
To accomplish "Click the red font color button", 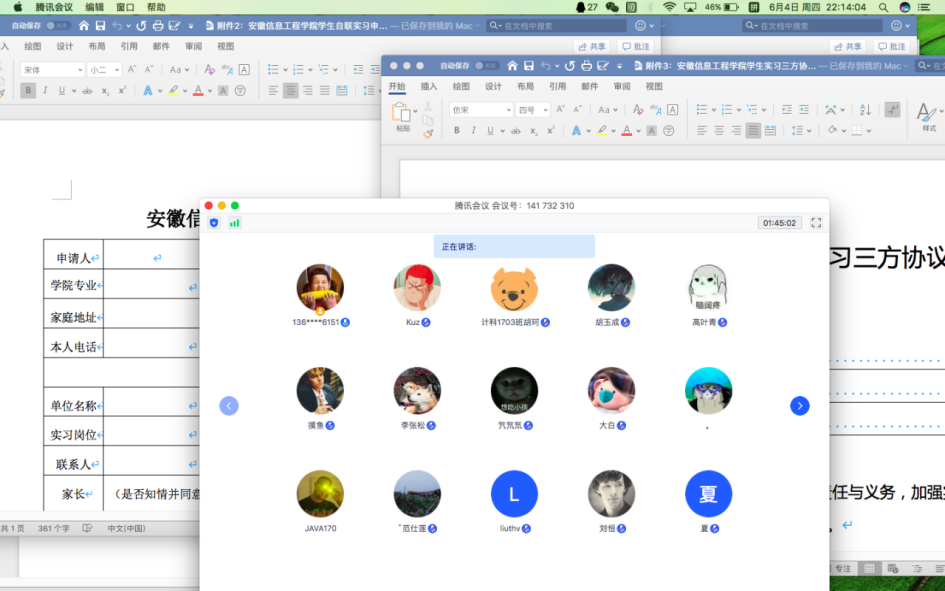I will tap(626, 130).
